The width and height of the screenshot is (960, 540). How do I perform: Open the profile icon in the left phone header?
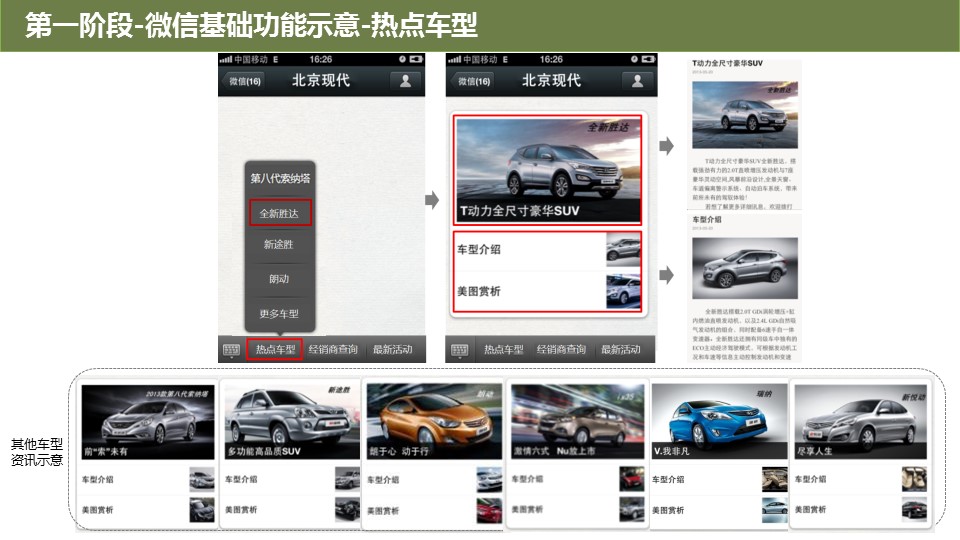tap(405, 81)
